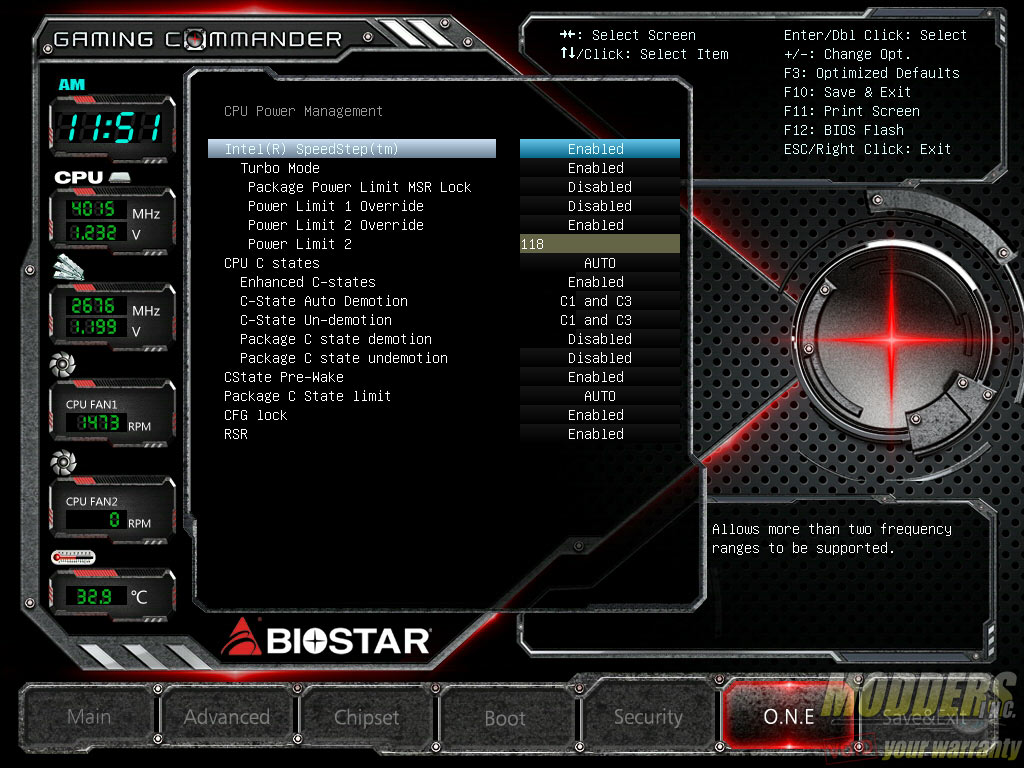Select Package C state undemotion label
The width and height of the screenshot is (1024, 768).
click(x=344, y=357)
